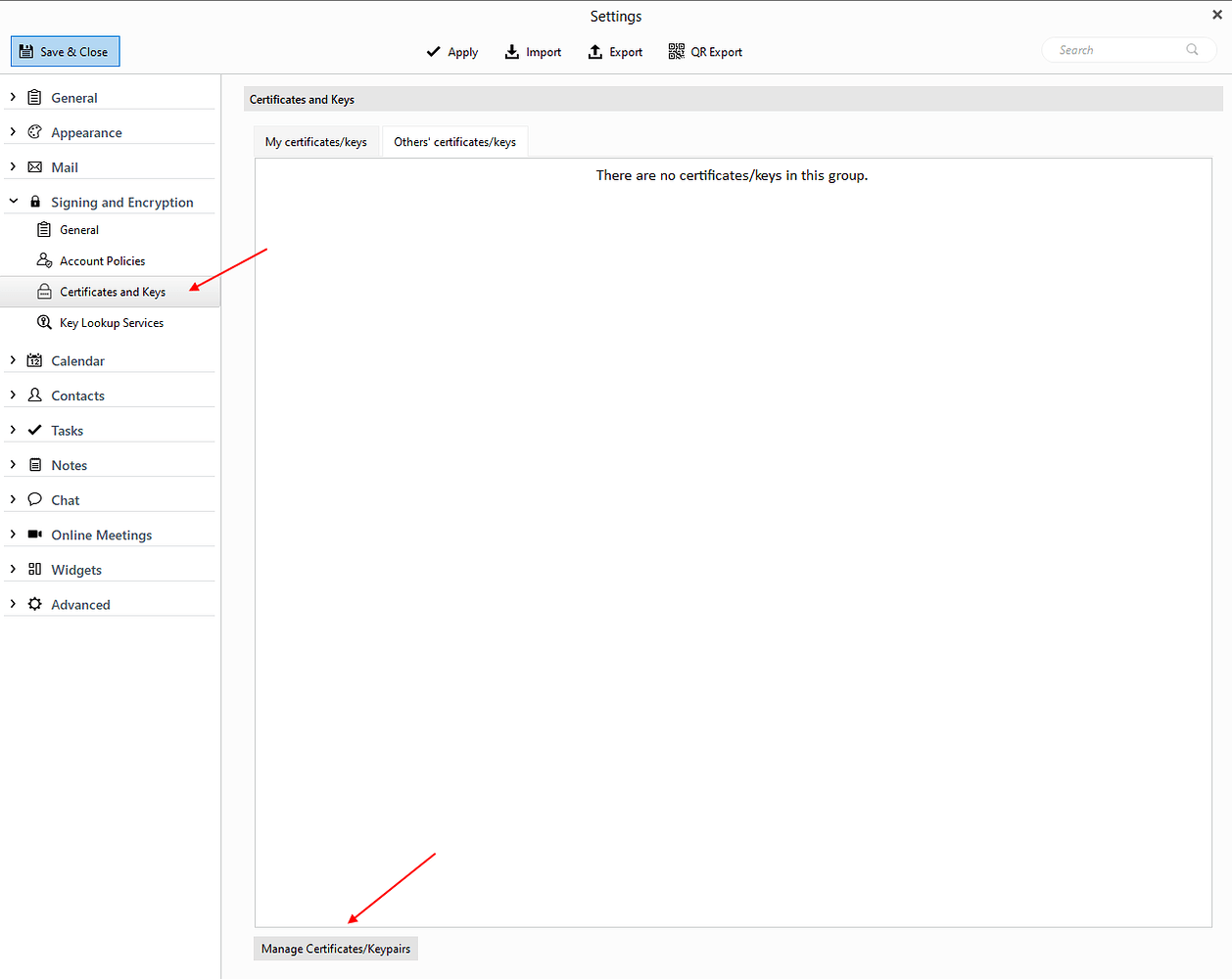Switch to My certificates/keys tab
Image resolution: width=1232 pixels, height=979 pixels.
tap(315, 142)
